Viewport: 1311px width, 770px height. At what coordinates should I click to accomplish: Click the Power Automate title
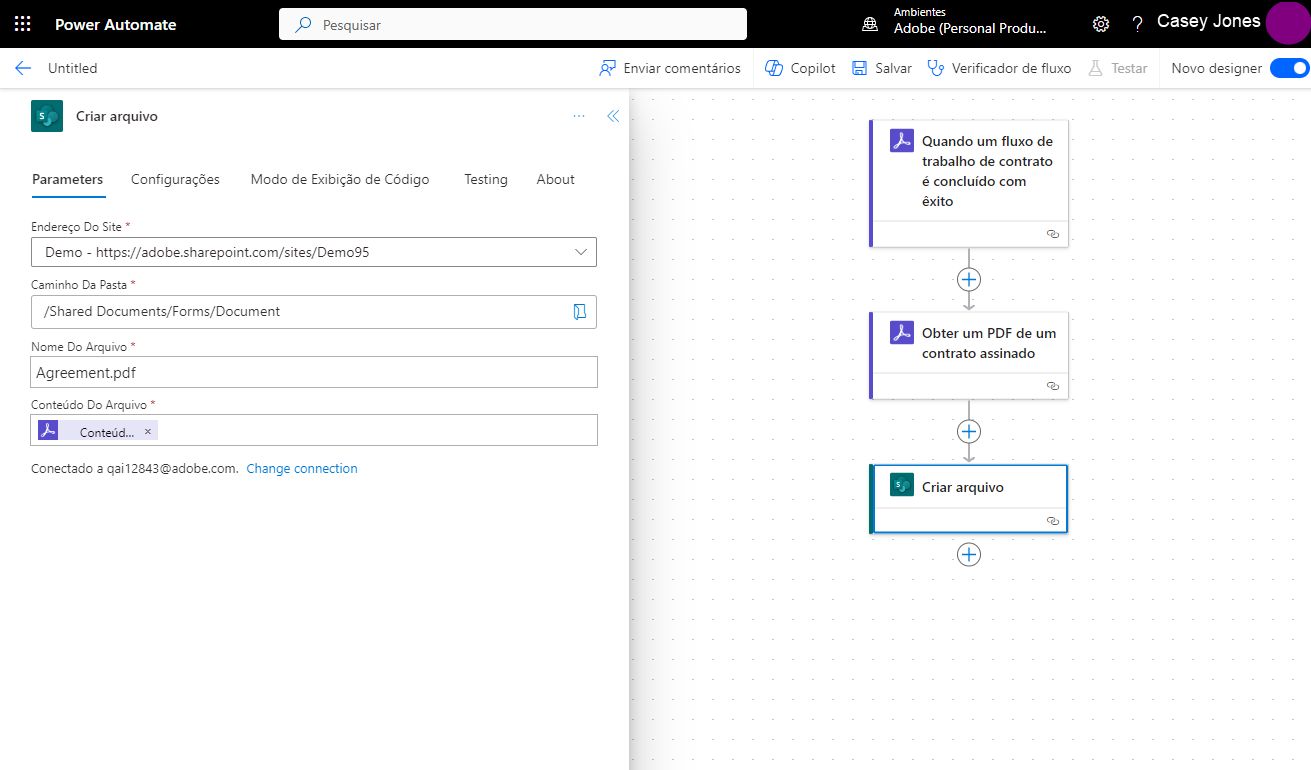tap(115, 24)
